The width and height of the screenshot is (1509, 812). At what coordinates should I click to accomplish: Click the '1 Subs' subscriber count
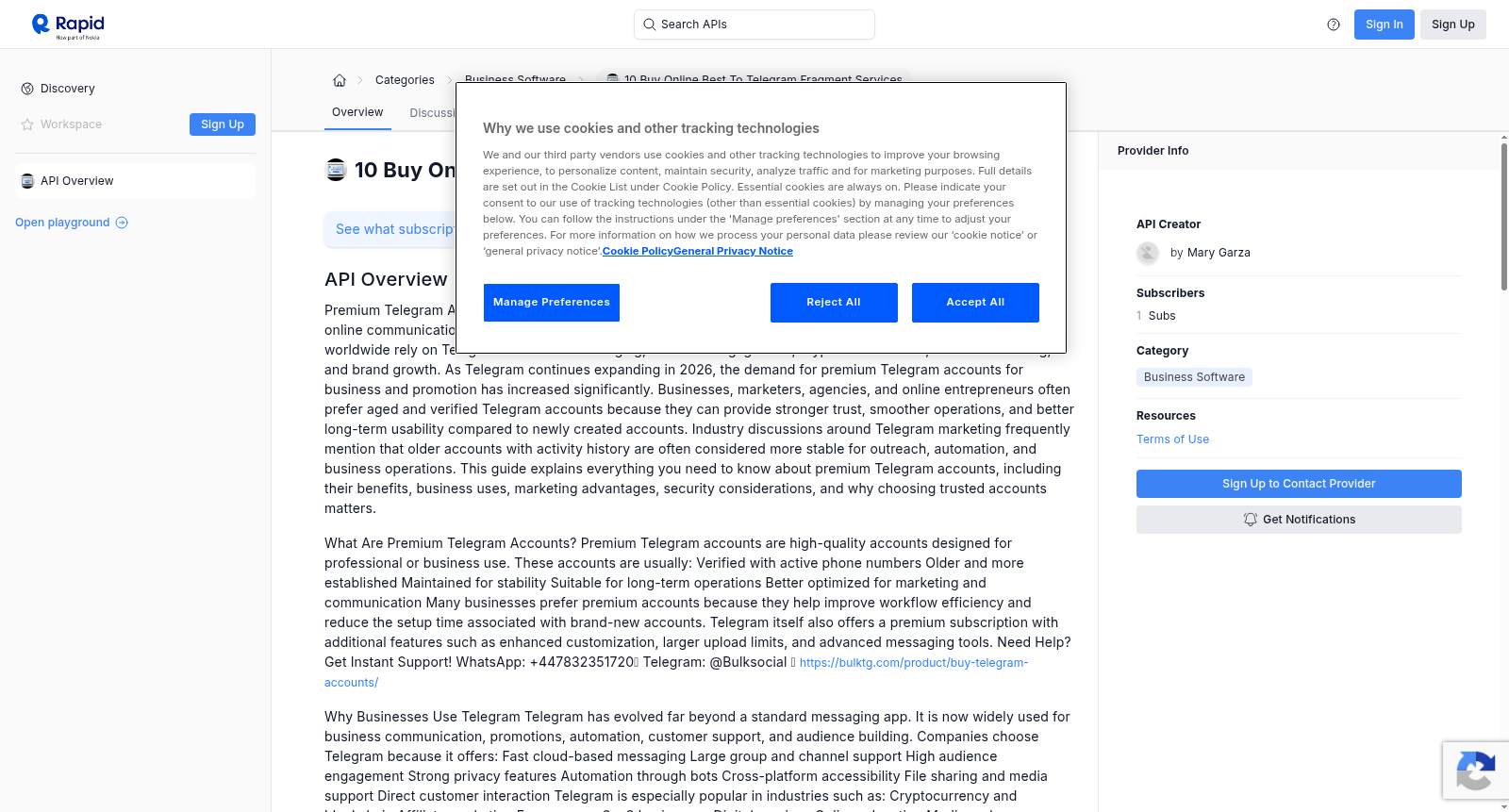[1156, 316]
